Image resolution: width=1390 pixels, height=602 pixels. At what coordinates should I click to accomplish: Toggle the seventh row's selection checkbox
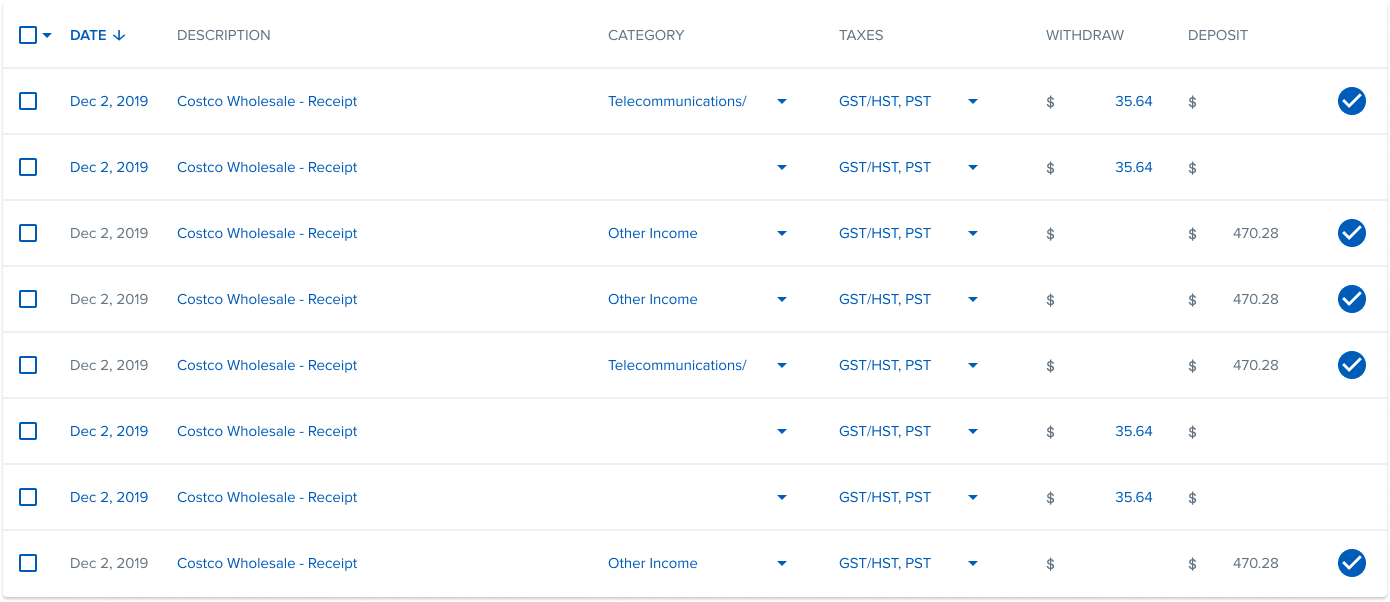28,497
